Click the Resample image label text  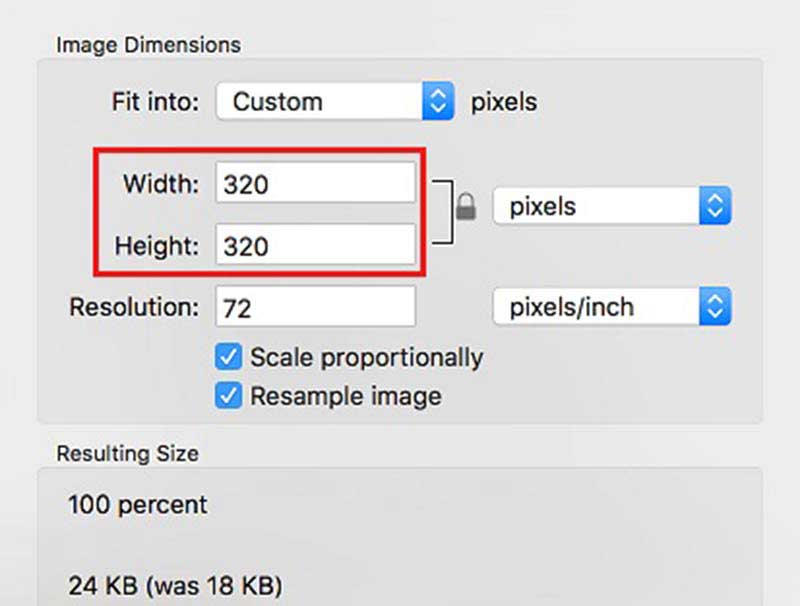tap(345, 396)
